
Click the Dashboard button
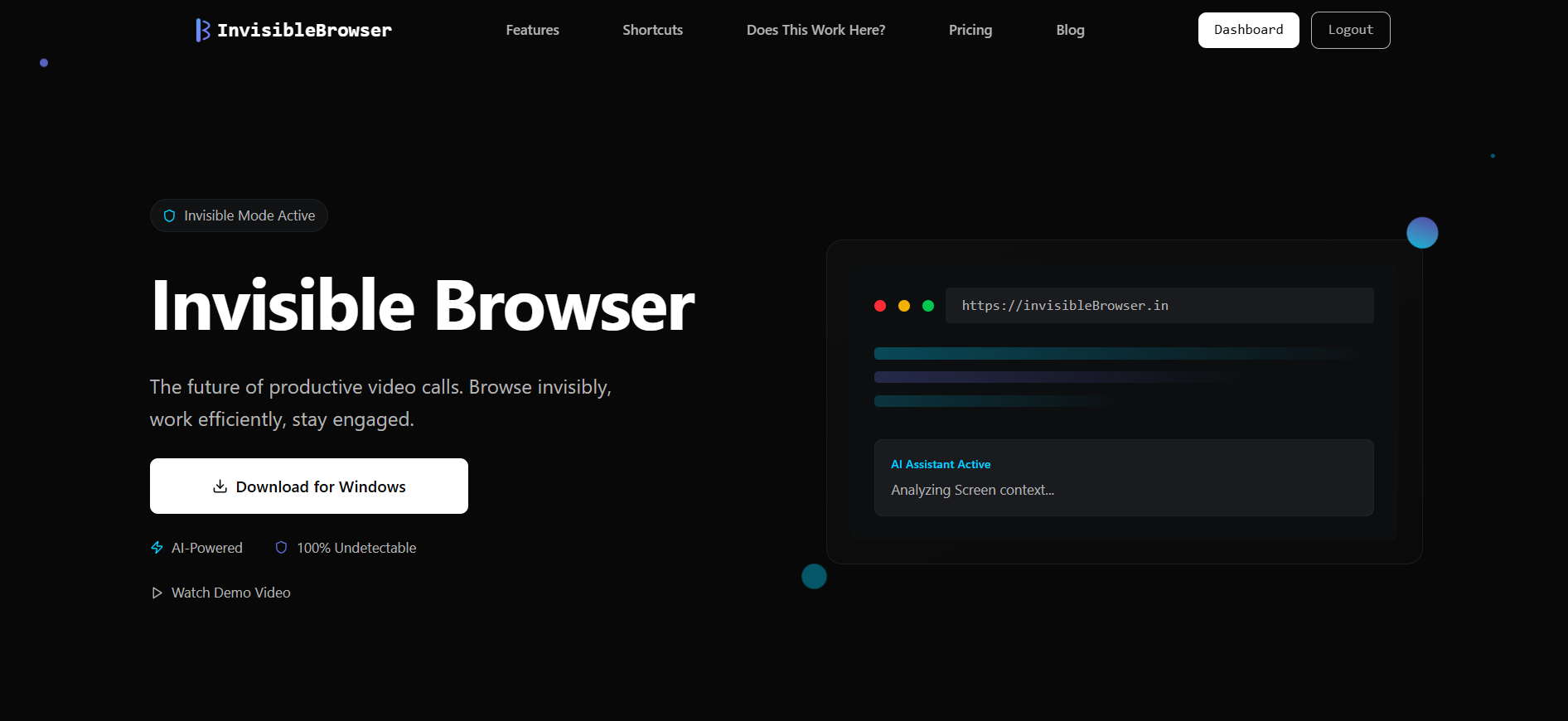(x=1249, y=30)
